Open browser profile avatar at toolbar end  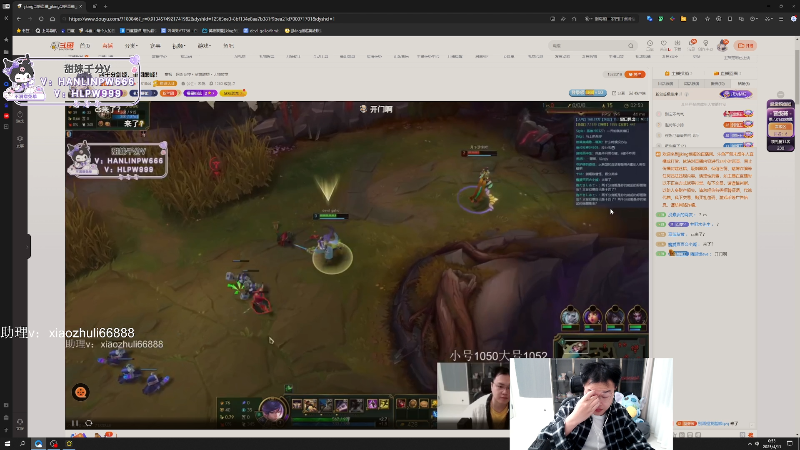[794, 19]
